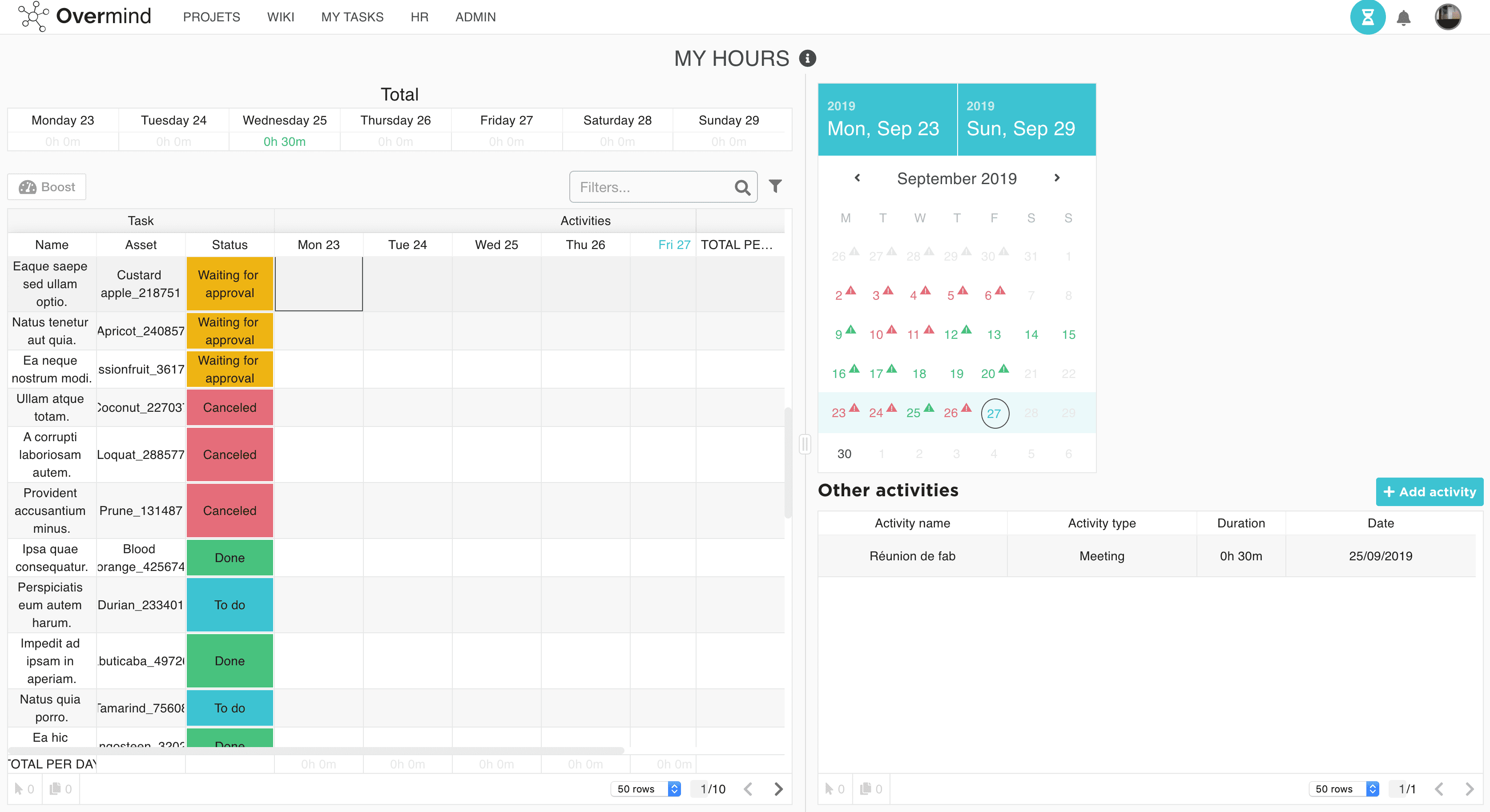Go to previous month in calendar
Image resolution: width=1490 pixels, height=812 pixels.
coord(857,178)
